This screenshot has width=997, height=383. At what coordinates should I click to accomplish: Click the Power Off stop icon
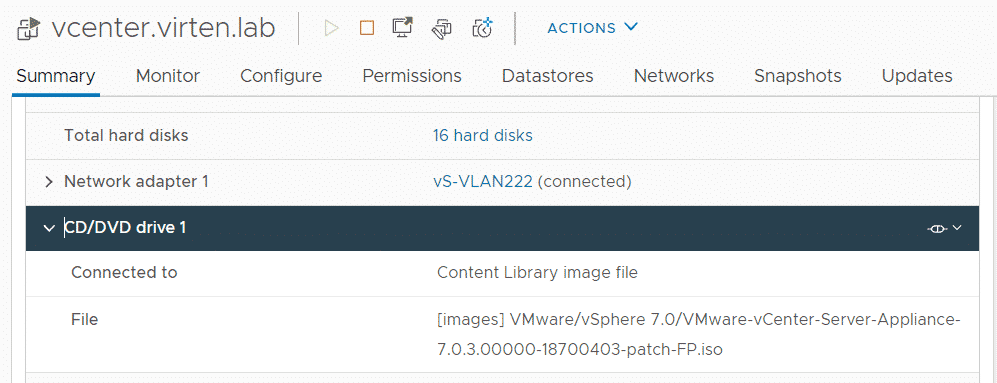(x=367, y=28)
